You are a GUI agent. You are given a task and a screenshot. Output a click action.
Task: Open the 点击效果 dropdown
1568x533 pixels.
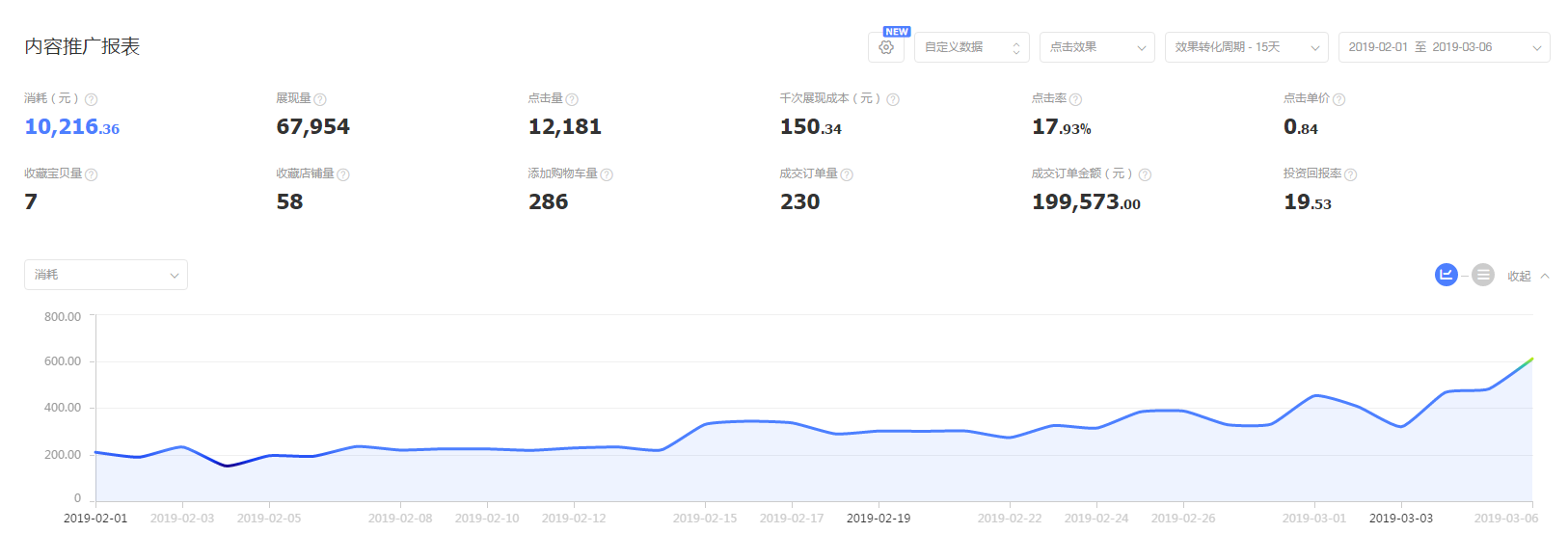click(1096, 47)
